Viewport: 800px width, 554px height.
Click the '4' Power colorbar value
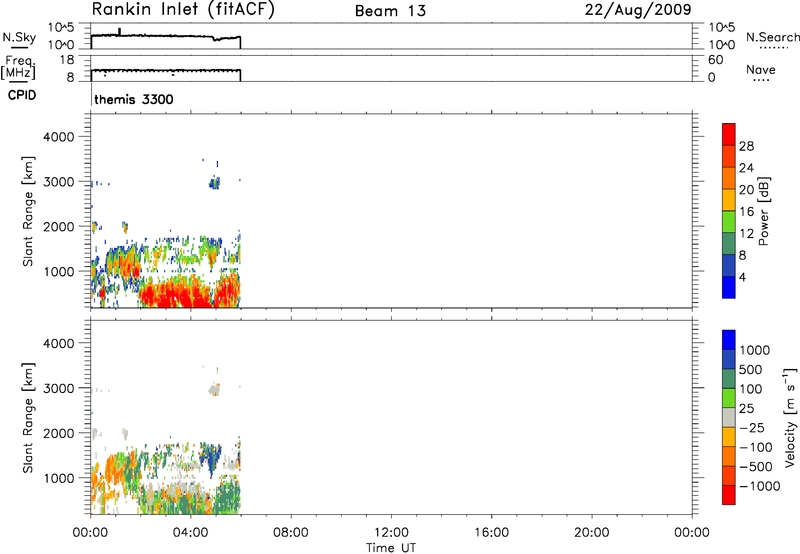[742, 277]
